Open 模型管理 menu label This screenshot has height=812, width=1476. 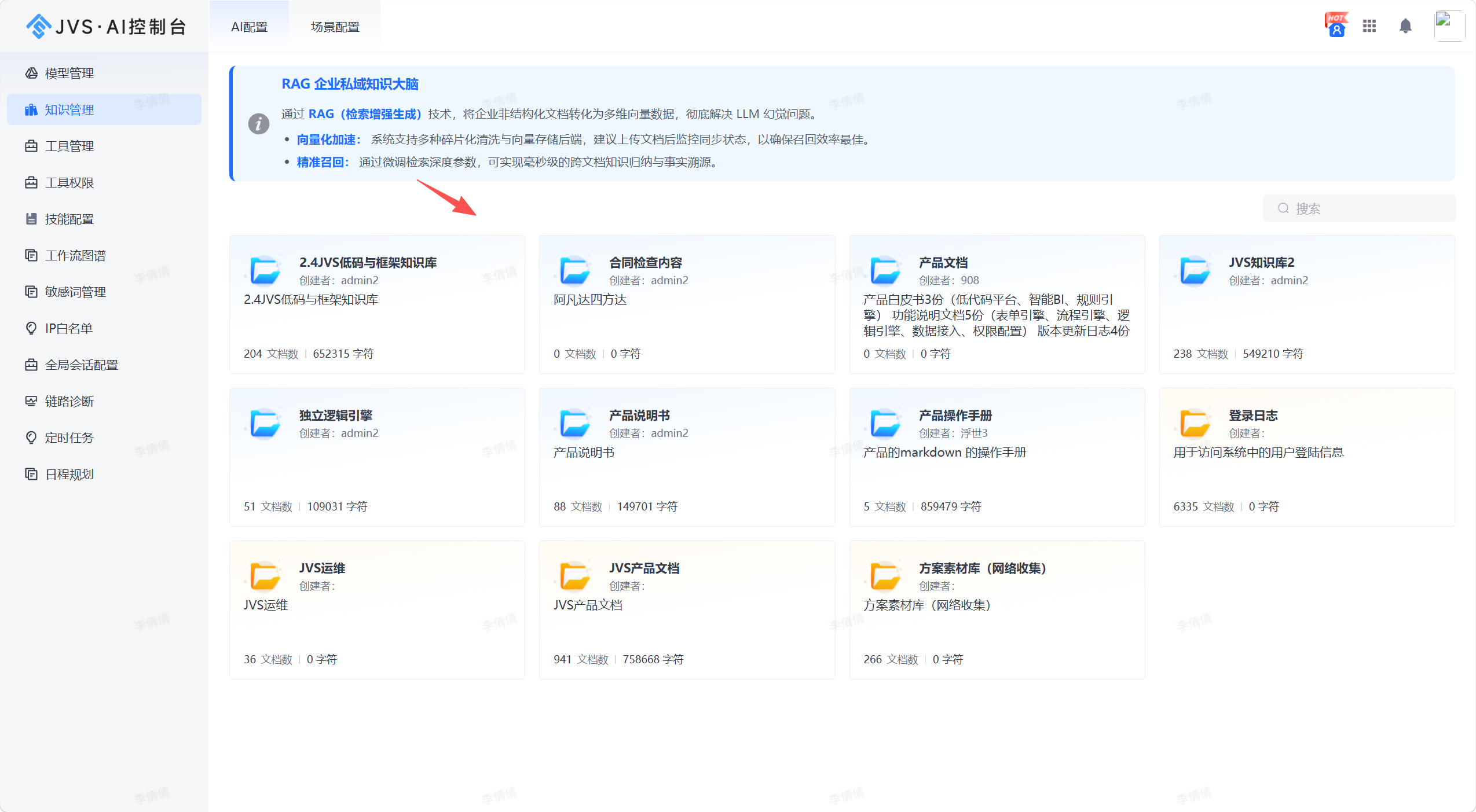(69, 74)
